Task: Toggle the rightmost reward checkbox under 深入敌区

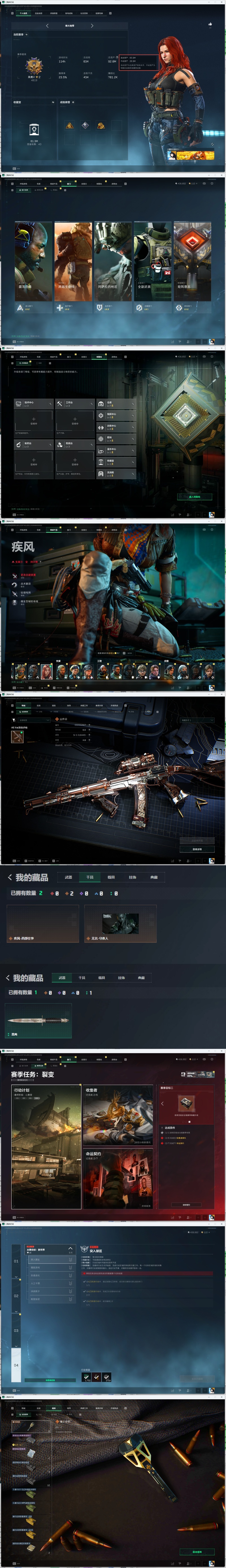Action: pos(107,1377)
